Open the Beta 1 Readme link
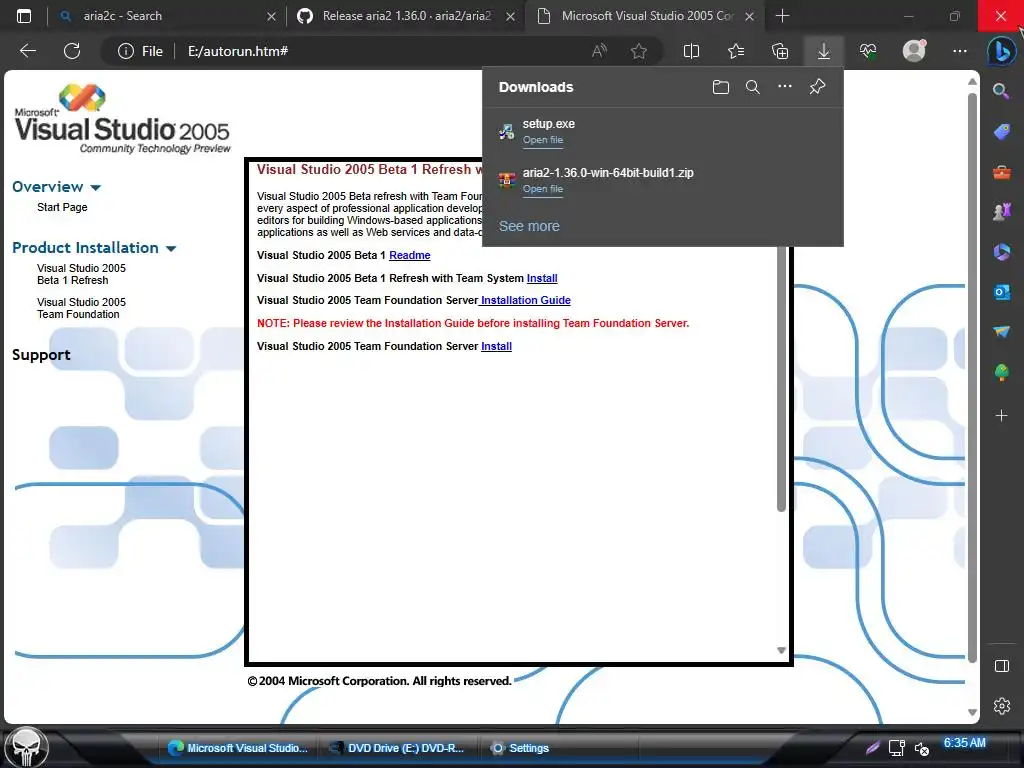The image size is (1024, 768). pos(409,255)
